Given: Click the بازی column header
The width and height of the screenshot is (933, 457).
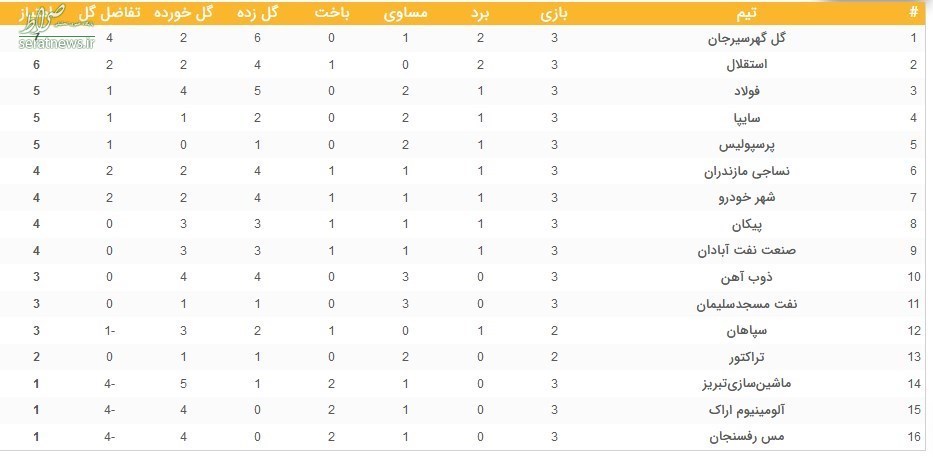Looking at the screenshot, I should (554, 14).
